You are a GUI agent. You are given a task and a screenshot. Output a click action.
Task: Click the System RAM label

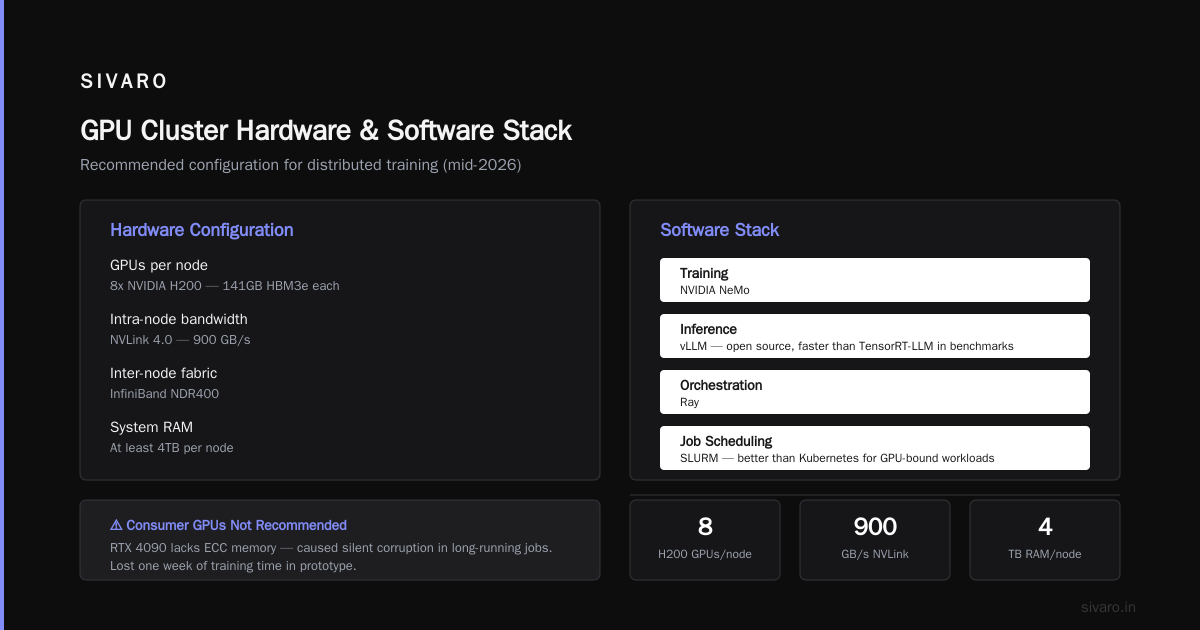click(x=153, y=427)
